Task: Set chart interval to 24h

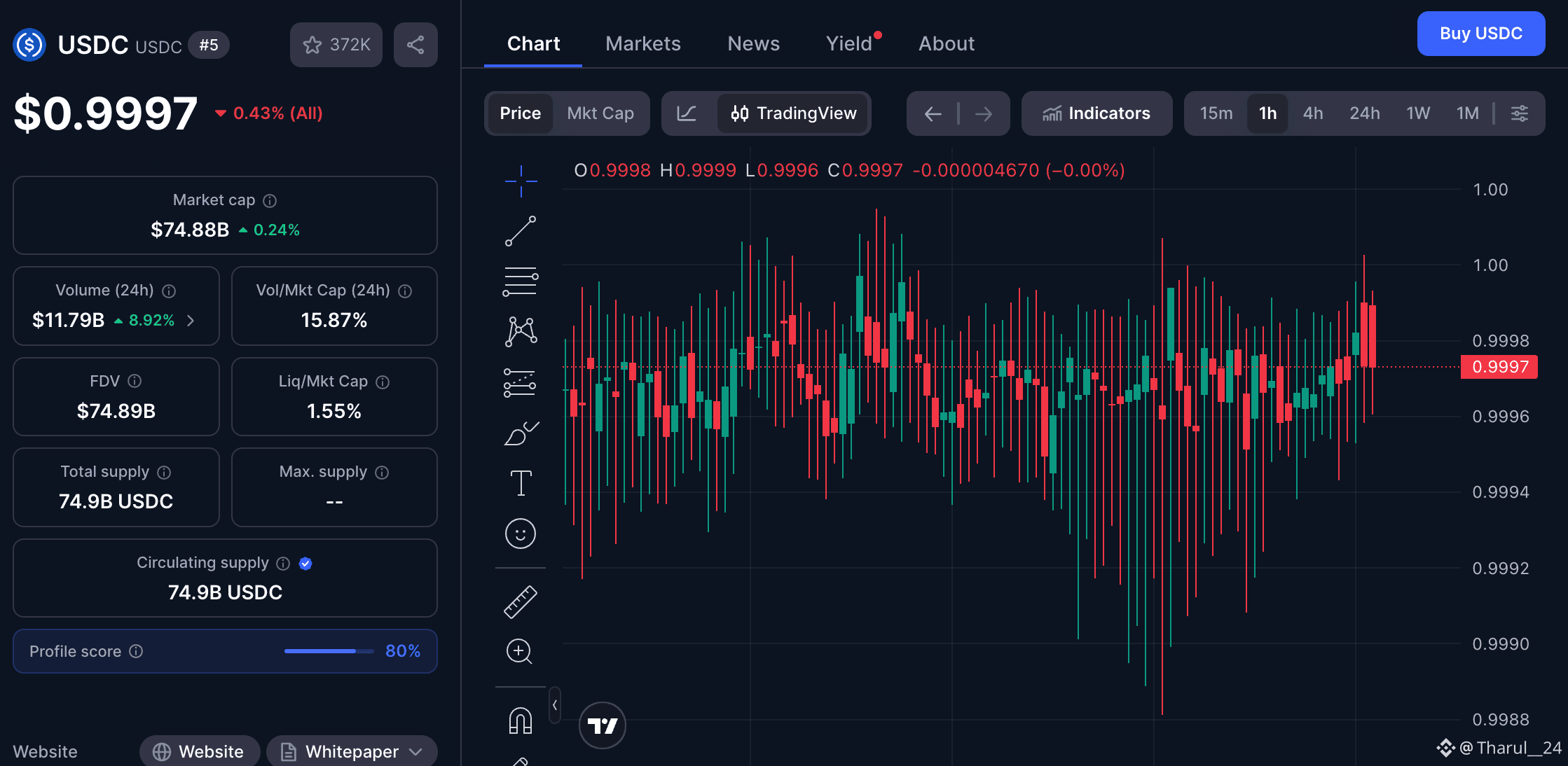Action: coord(1365,113)
